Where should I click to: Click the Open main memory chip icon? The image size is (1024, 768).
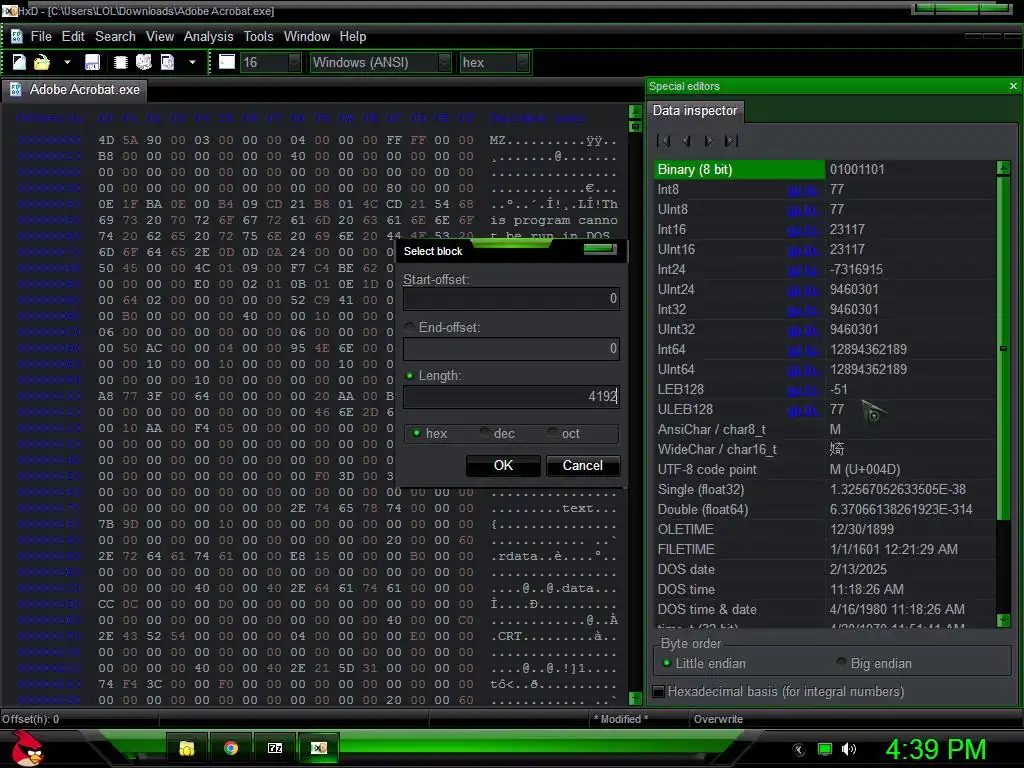(120, 62)
